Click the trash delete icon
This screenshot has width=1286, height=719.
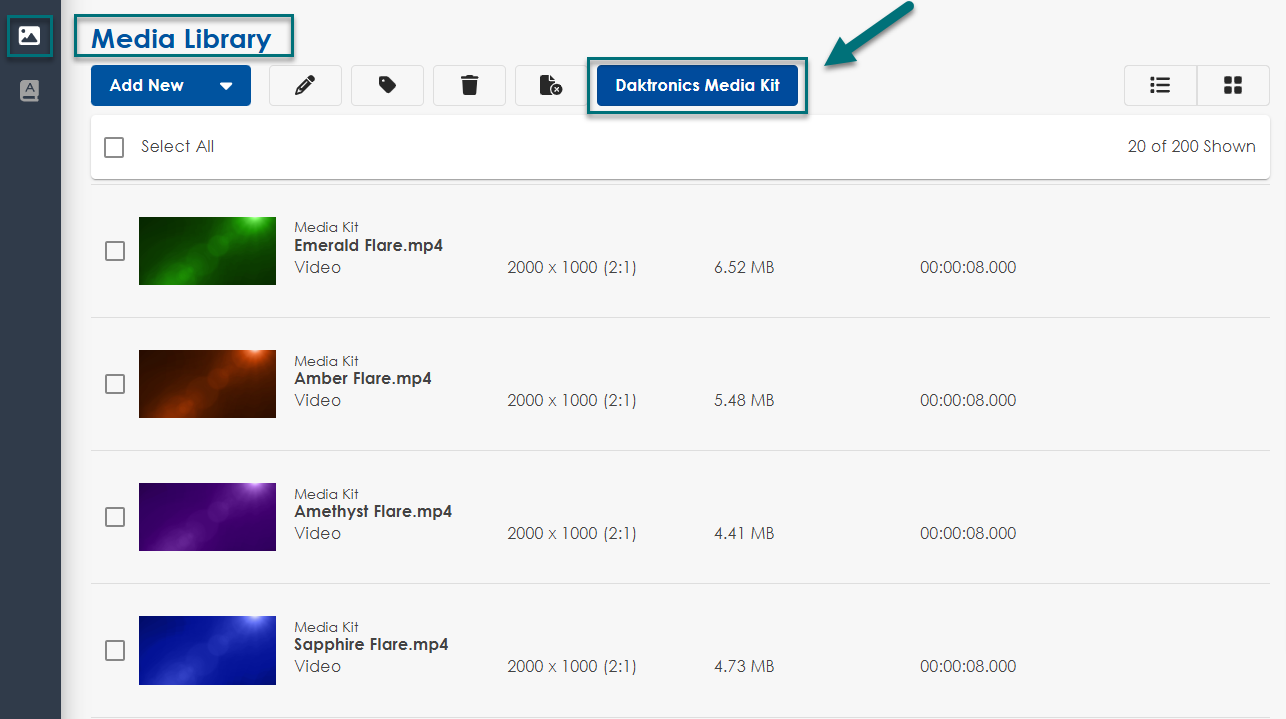[469, 86]
